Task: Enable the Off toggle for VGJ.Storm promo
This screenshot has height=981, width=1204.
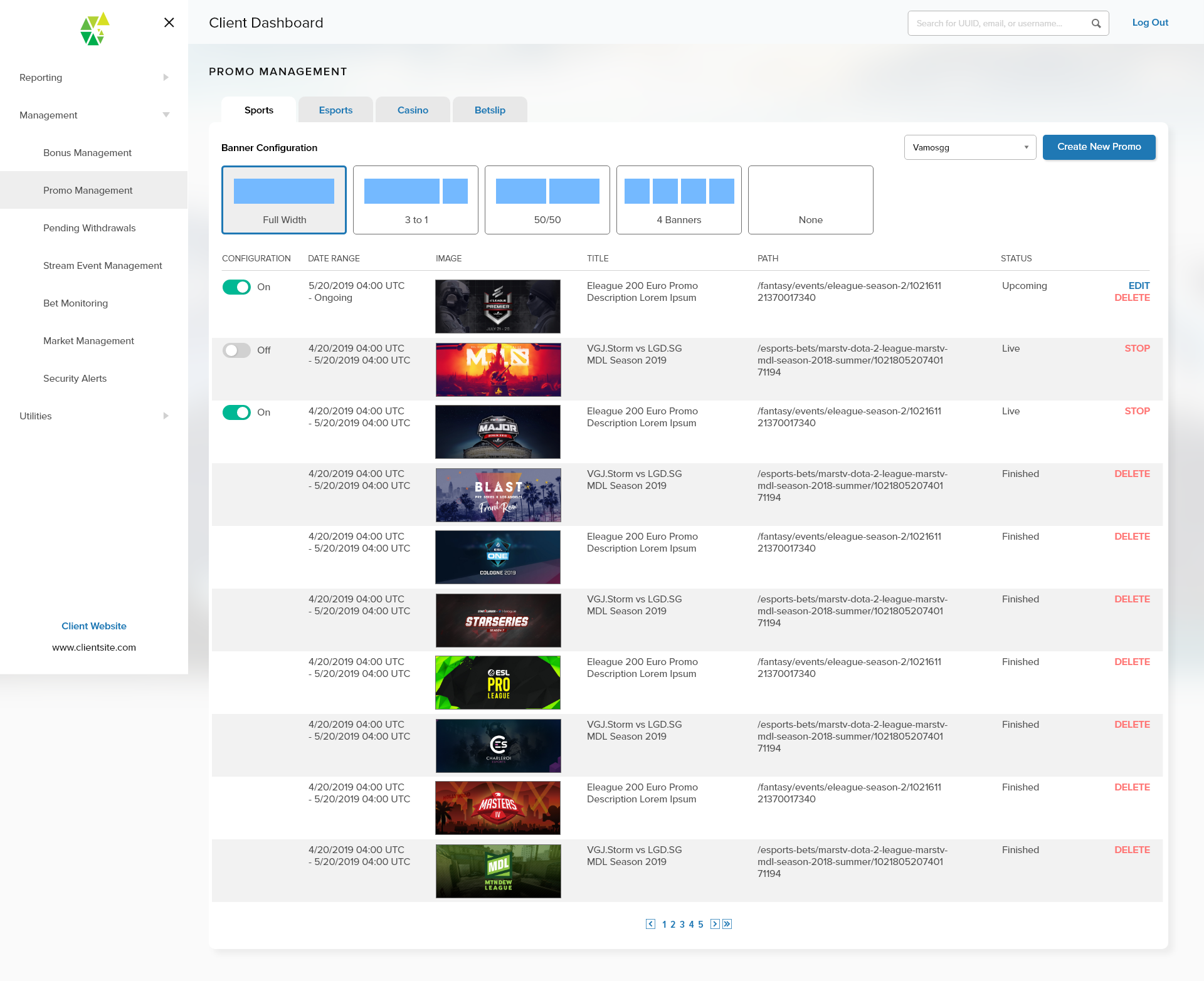Action: click(236, 350)
